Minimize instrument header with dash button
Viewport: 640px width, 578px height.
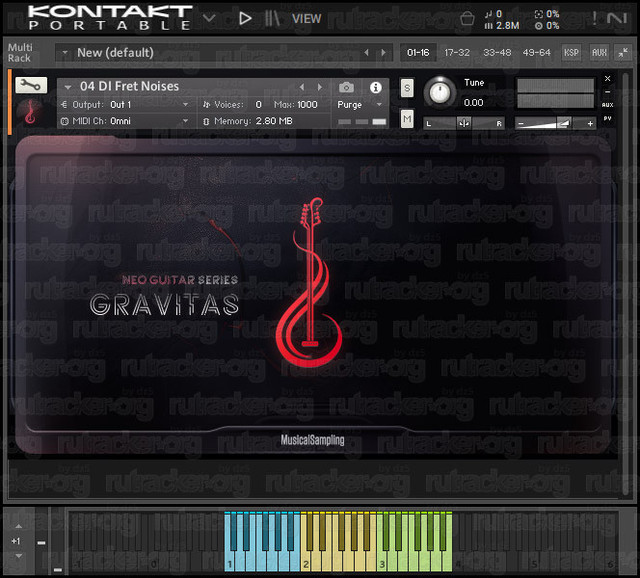(607, 92)
